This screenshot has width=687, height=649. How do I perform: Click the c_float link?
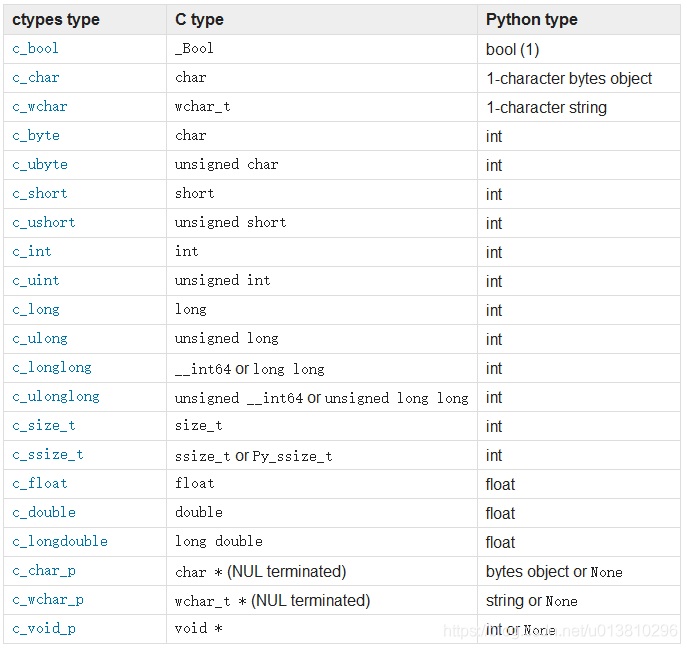40,484
